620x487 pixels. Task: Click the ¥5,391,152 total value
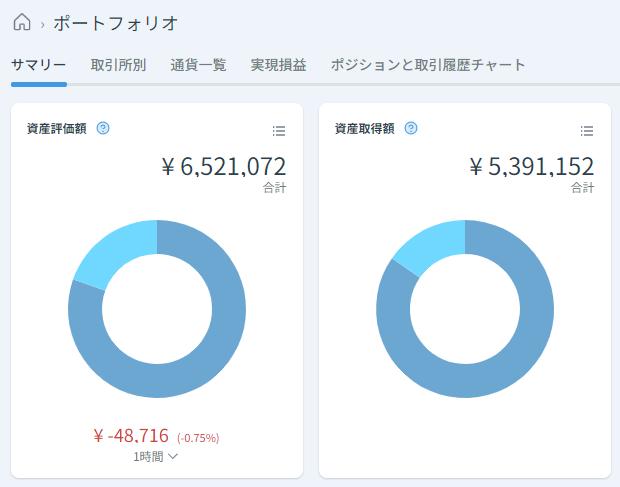pyautogui.click(x=532, y=166)
